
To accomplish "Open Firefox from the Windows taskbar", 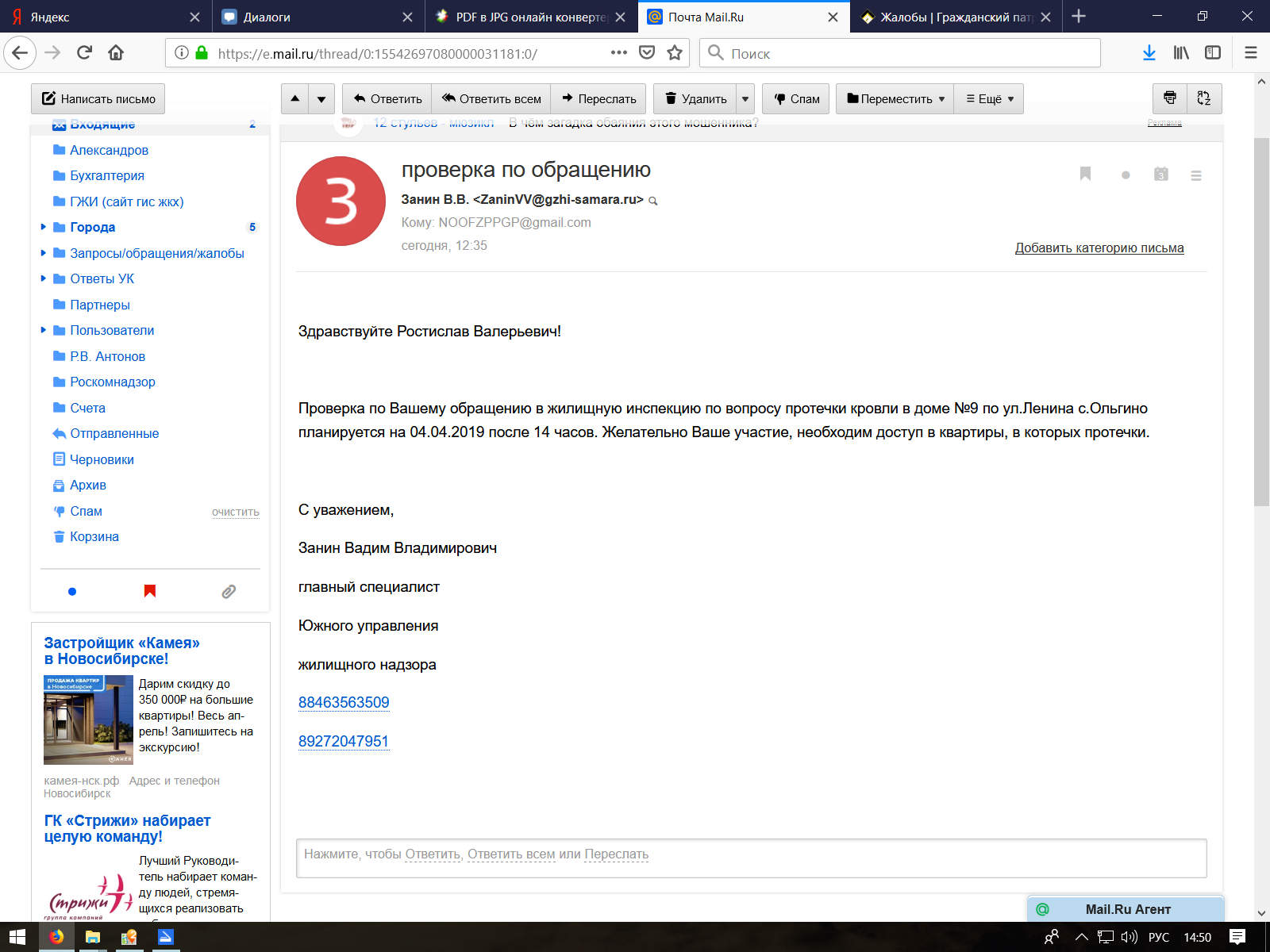I will (56, 937).
